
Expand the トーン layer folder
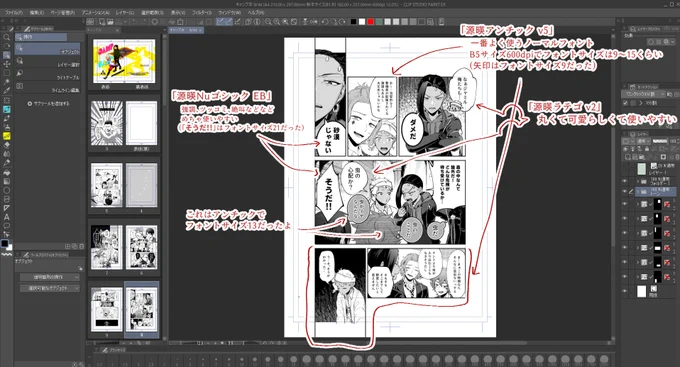coord(638,191)
